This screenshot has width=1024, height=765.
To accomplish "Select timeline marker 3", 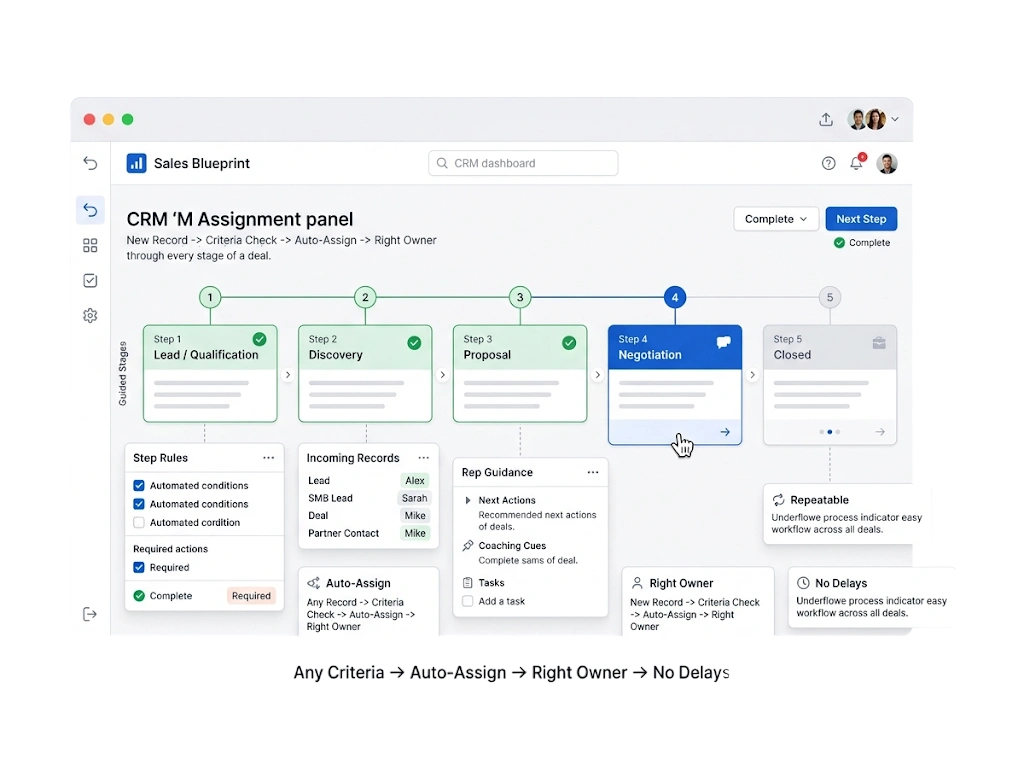I will click(x=520, y=297).
